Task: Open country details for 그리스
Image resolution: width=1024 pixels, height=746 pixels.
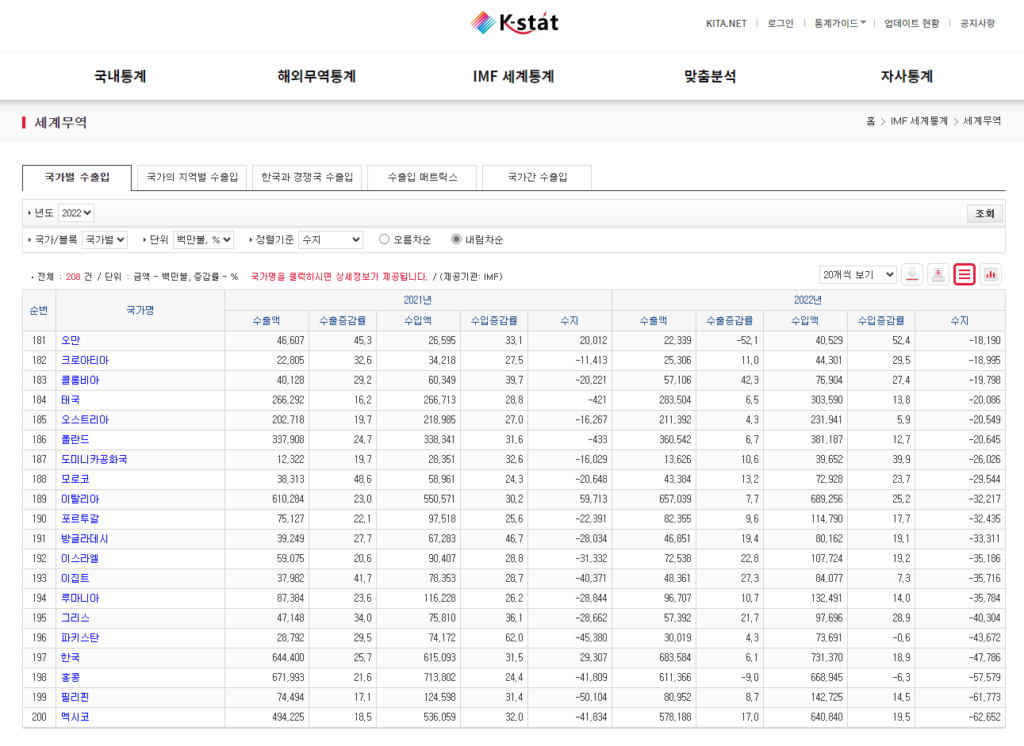Action: pyautogui.click(x=75, y=618)
